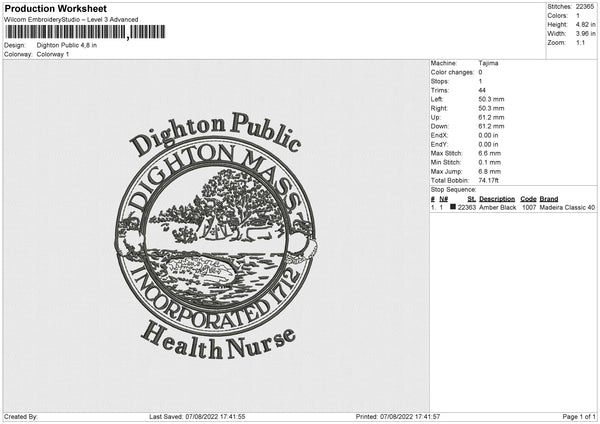This screenshot has width=600, height=424.
Task: Click design name 'Dighton Public 4,8 in'
Action: coord(67,45)
